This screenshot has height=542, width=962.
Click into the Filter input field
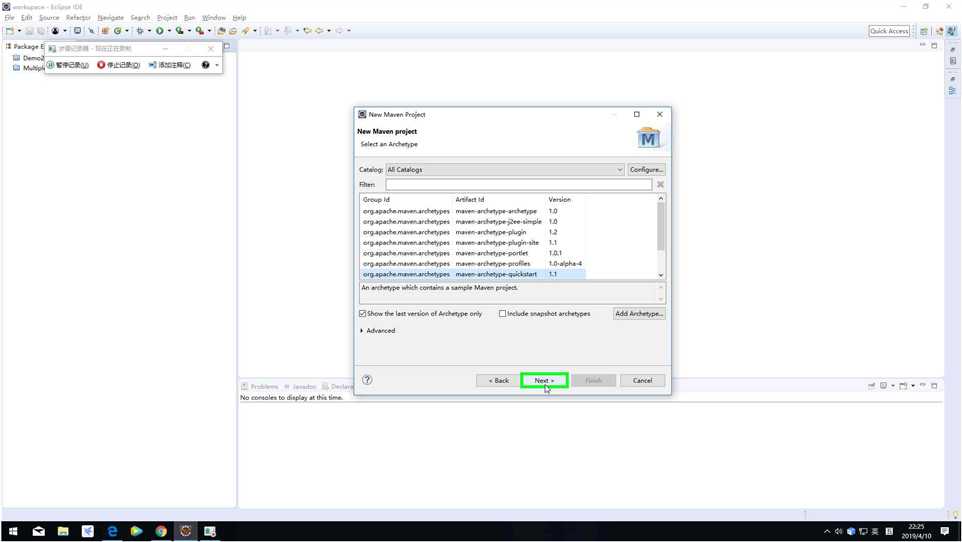pos(518,185)
